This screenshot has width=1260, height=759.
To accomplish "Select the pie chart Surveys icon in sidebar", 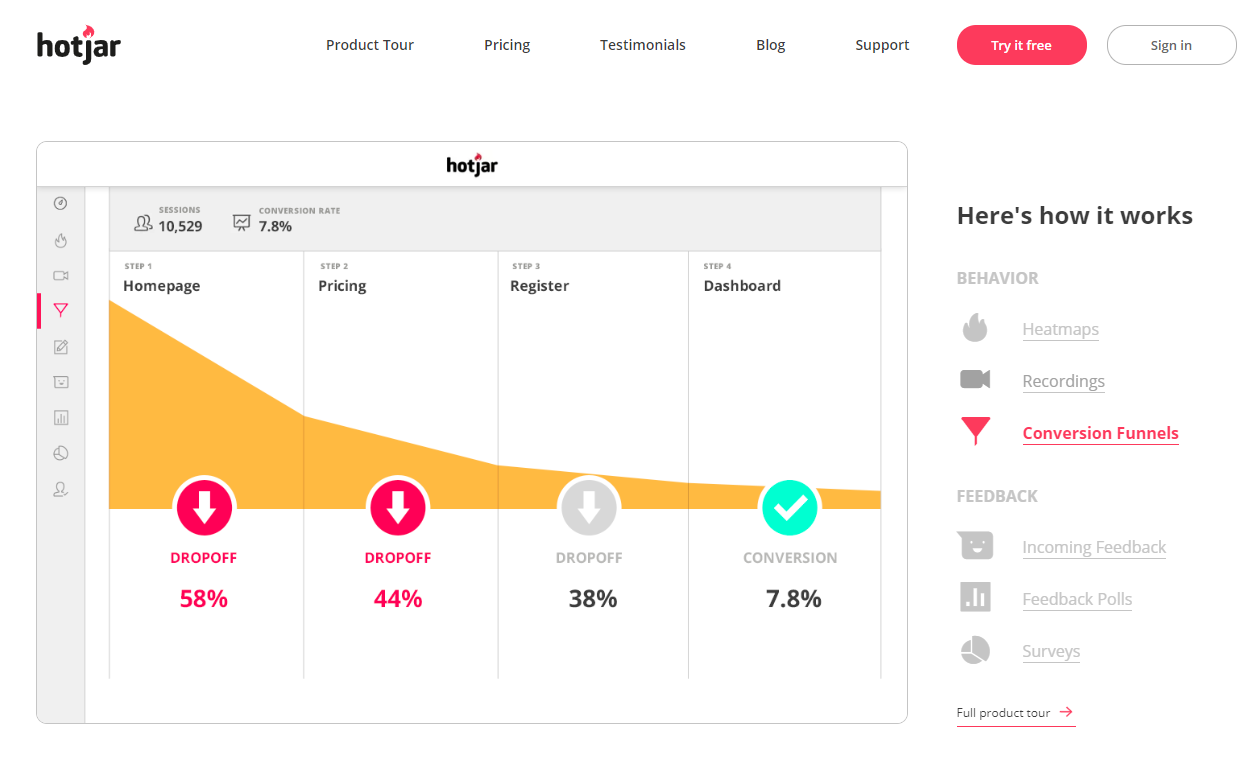I will coord(60,452).
